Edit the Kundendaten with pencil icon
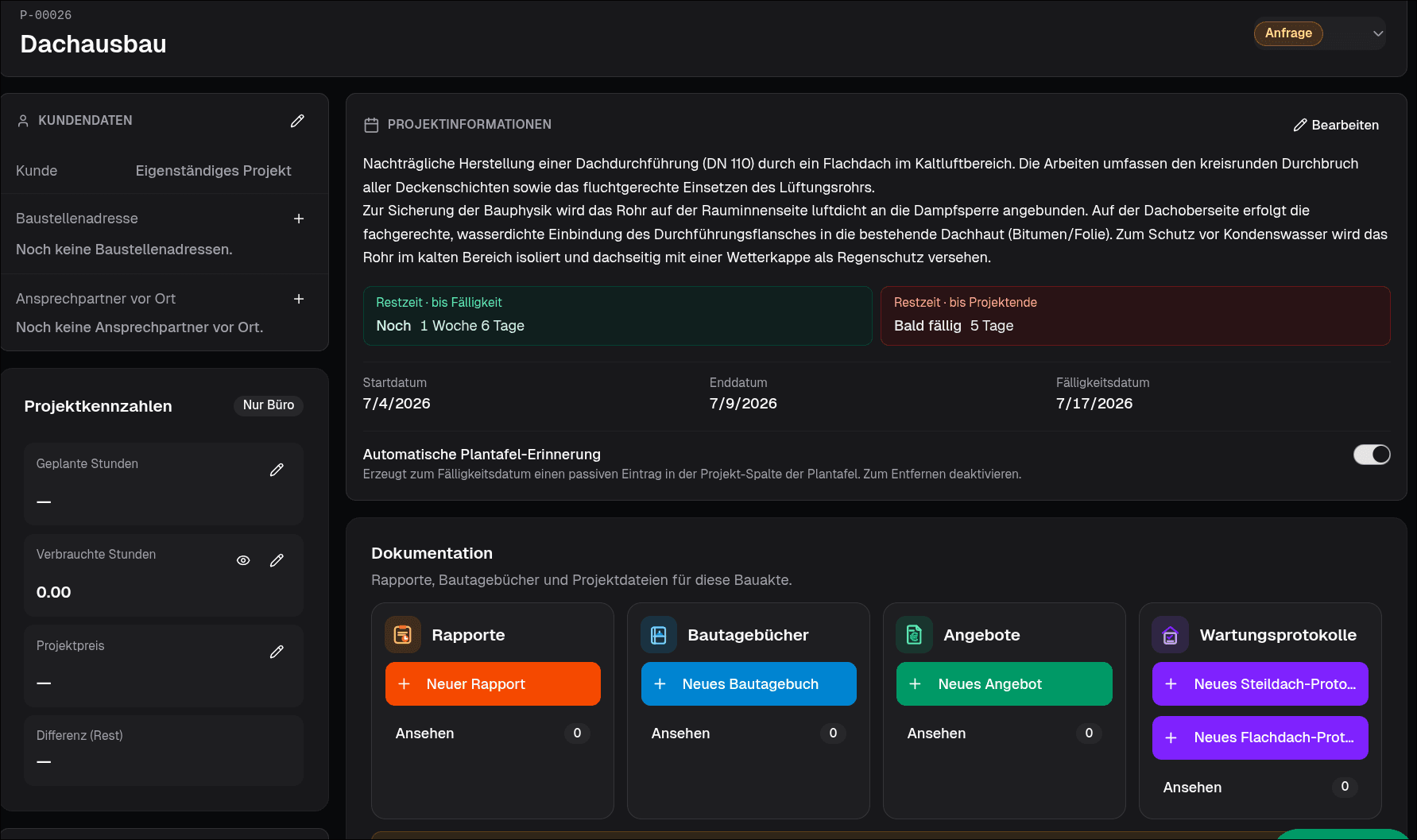The image size is (1417, 840). point(297,121)
